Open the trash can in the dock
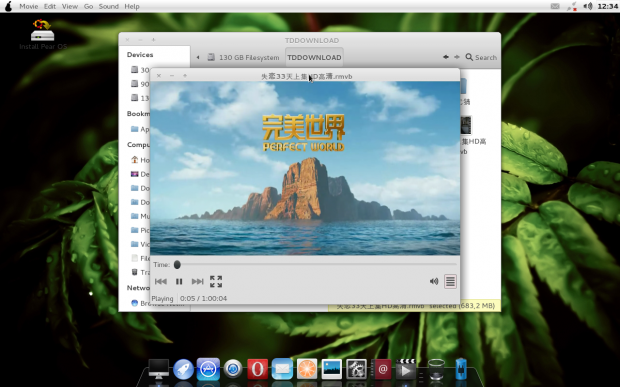This screenshot has height=387, width=620. 436,369
